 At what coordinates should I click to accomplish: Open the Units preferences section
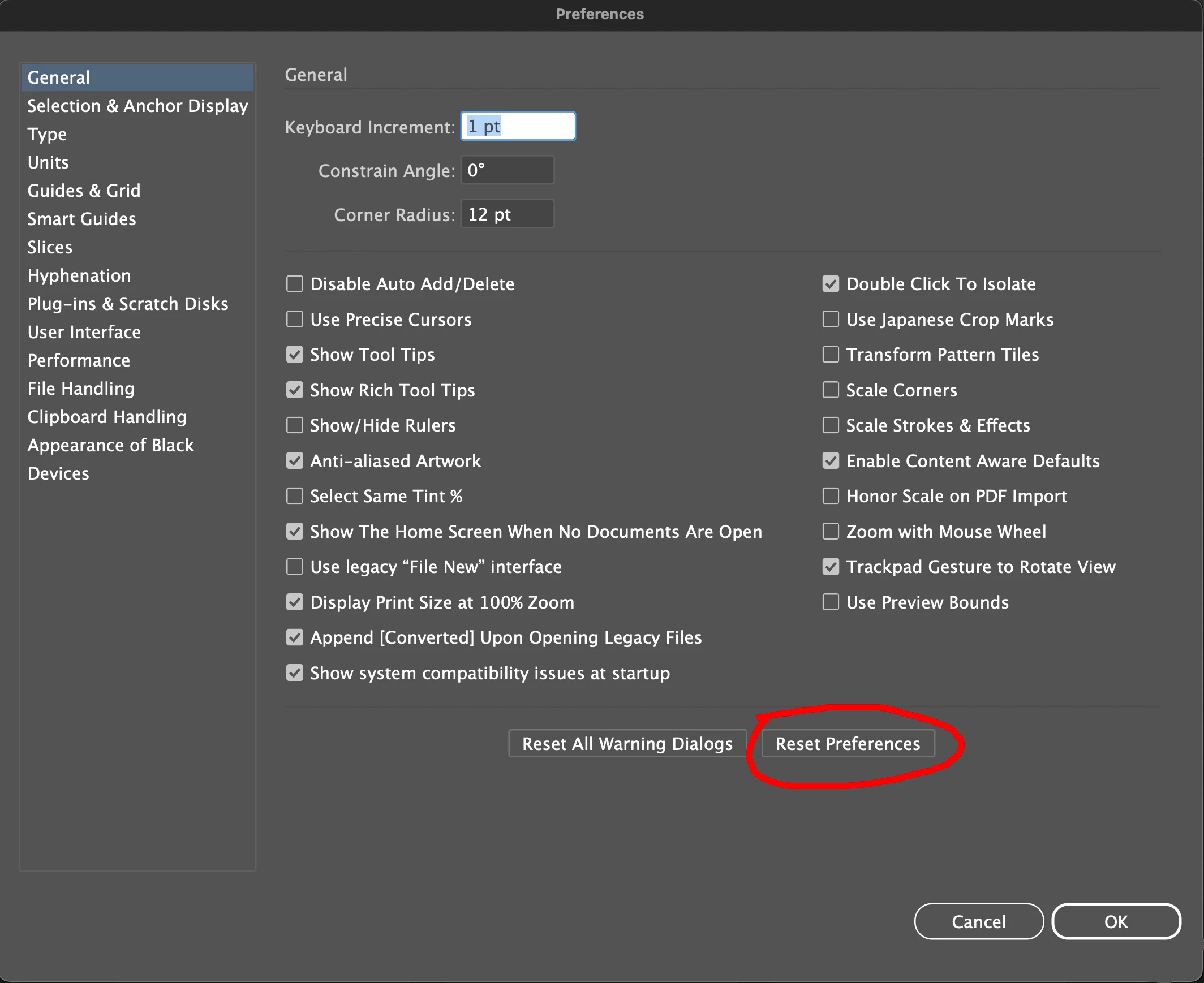48,162
